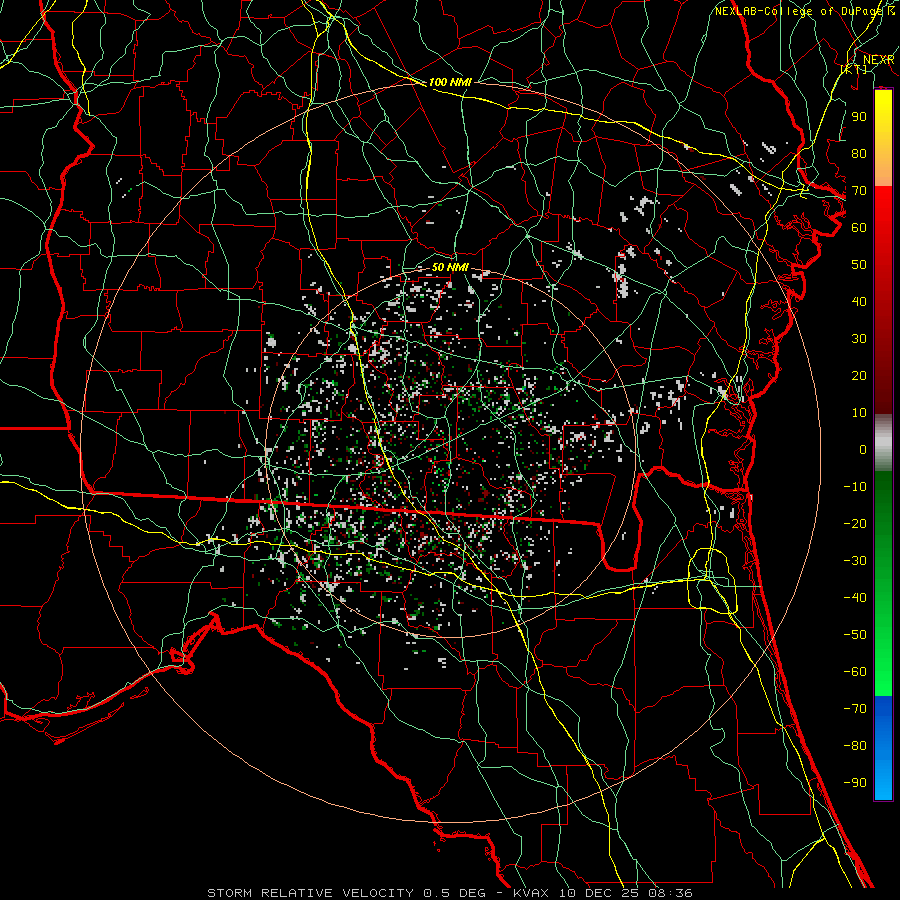Click the 0 value on the velocity scale
This screenshot has height=900, width=900.
click(x=863, y=449)
